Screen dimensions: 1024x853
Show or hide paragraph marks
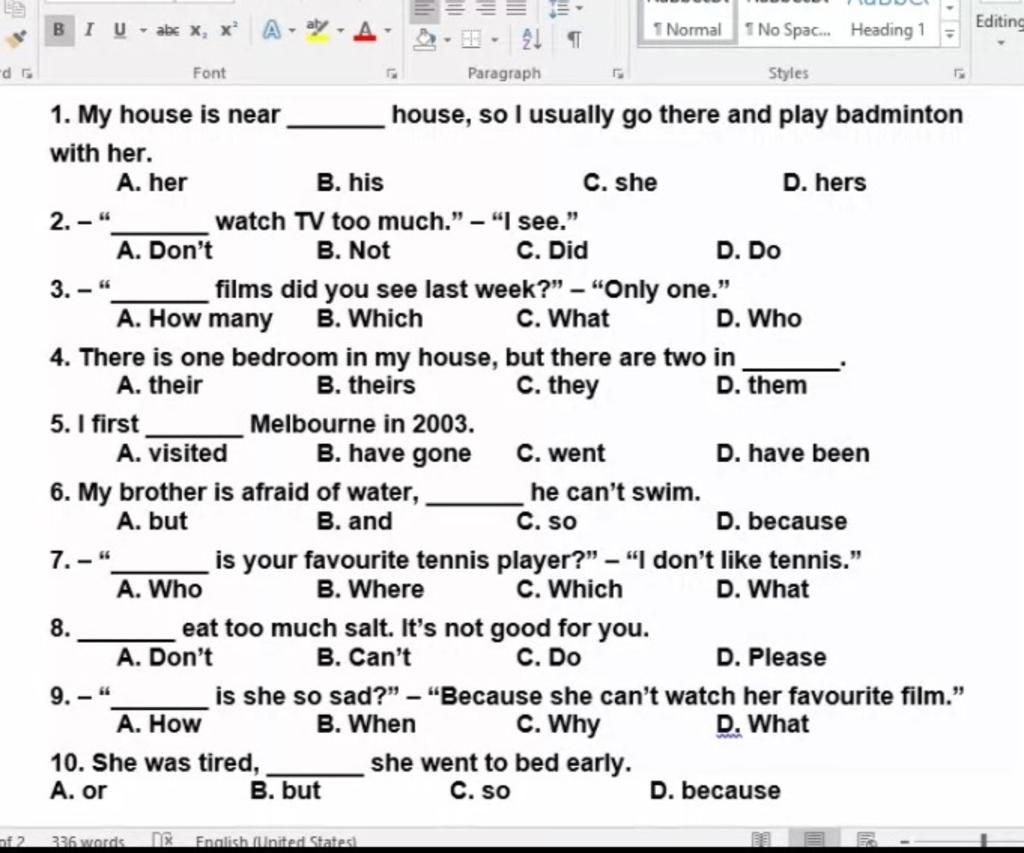[573, 39]
